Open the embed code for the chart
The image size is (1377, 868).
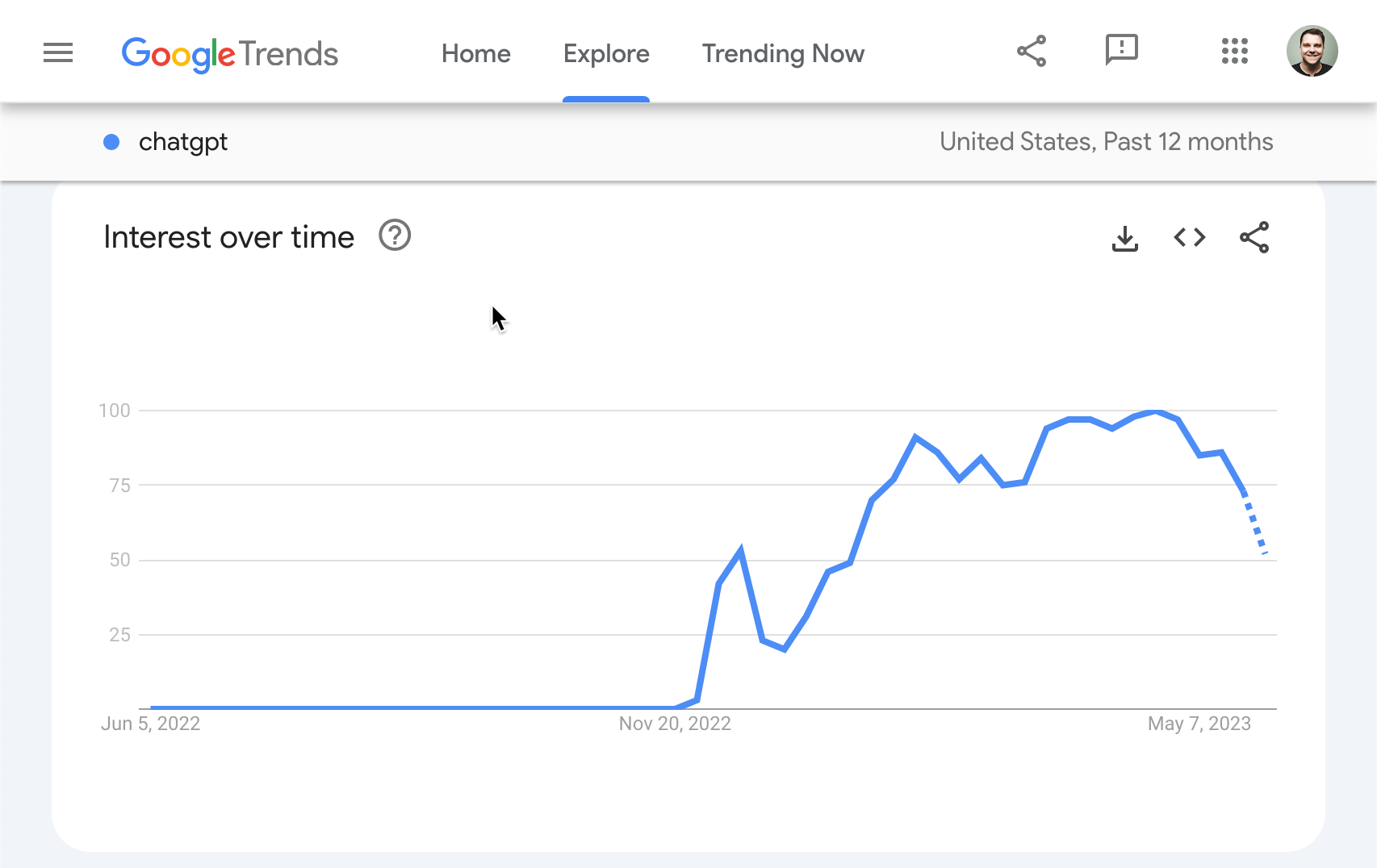coord(1188,237)
